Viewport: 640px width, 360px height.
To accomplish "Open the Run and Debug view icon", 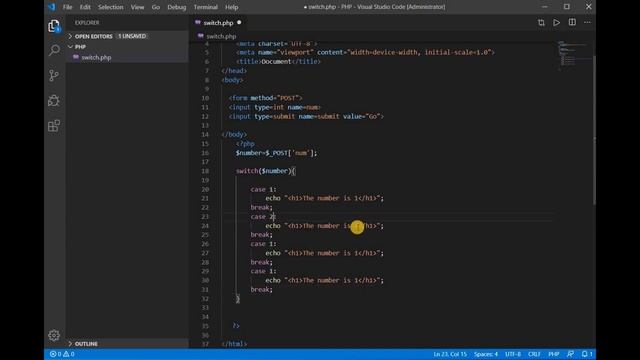I will pos(54,100).
